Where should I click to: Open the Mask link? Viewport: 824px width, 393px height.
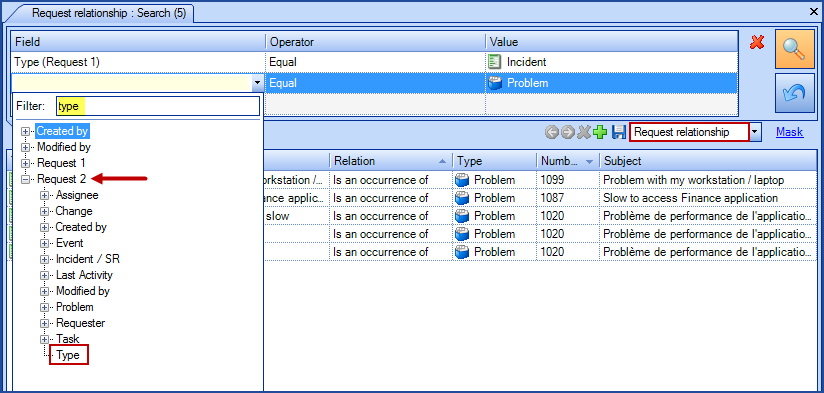coord(789,132)
